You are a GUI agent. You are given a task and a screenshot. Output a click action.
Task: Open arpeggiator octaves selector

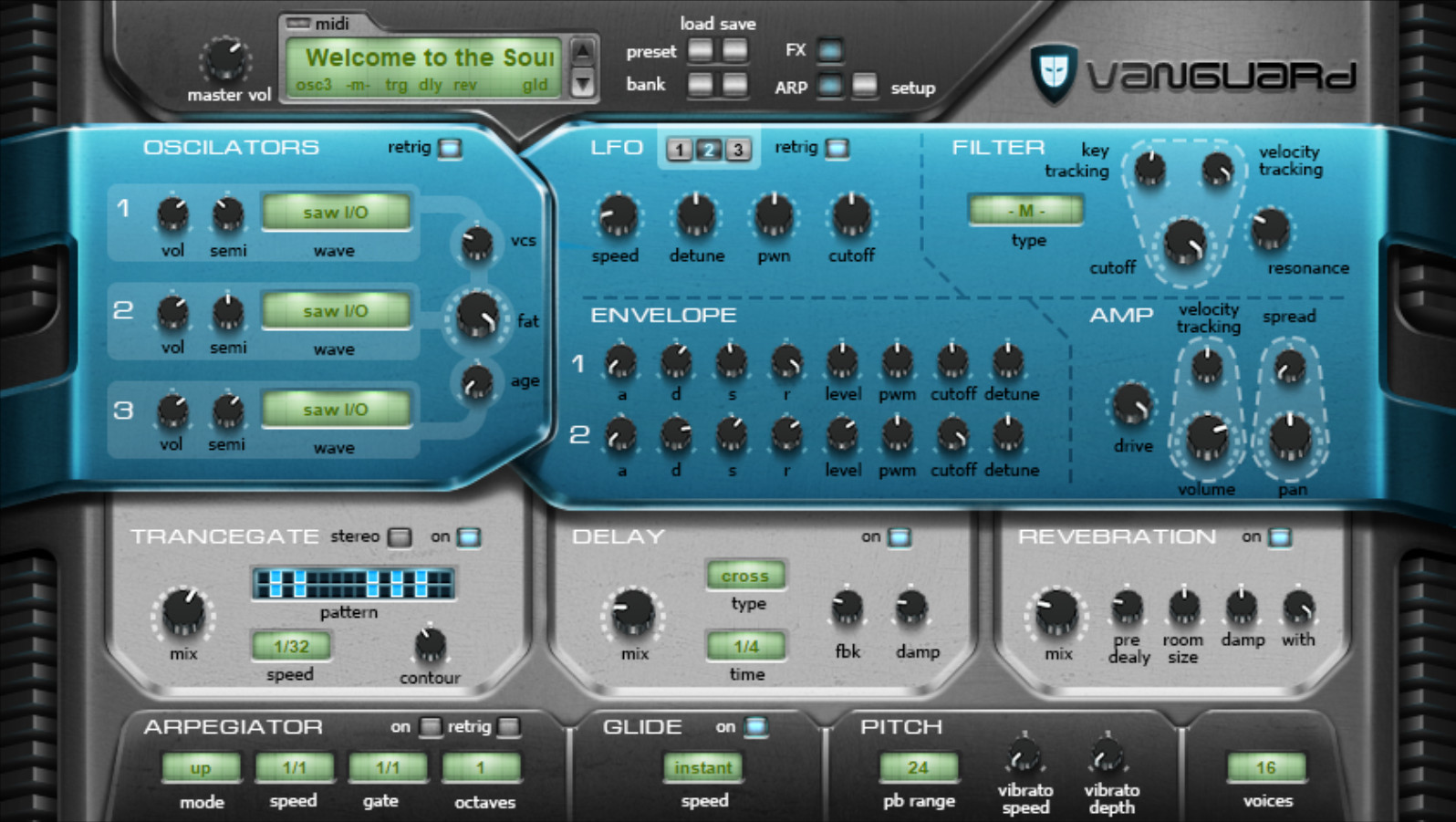pyautogui.click(x=481, y=767)
